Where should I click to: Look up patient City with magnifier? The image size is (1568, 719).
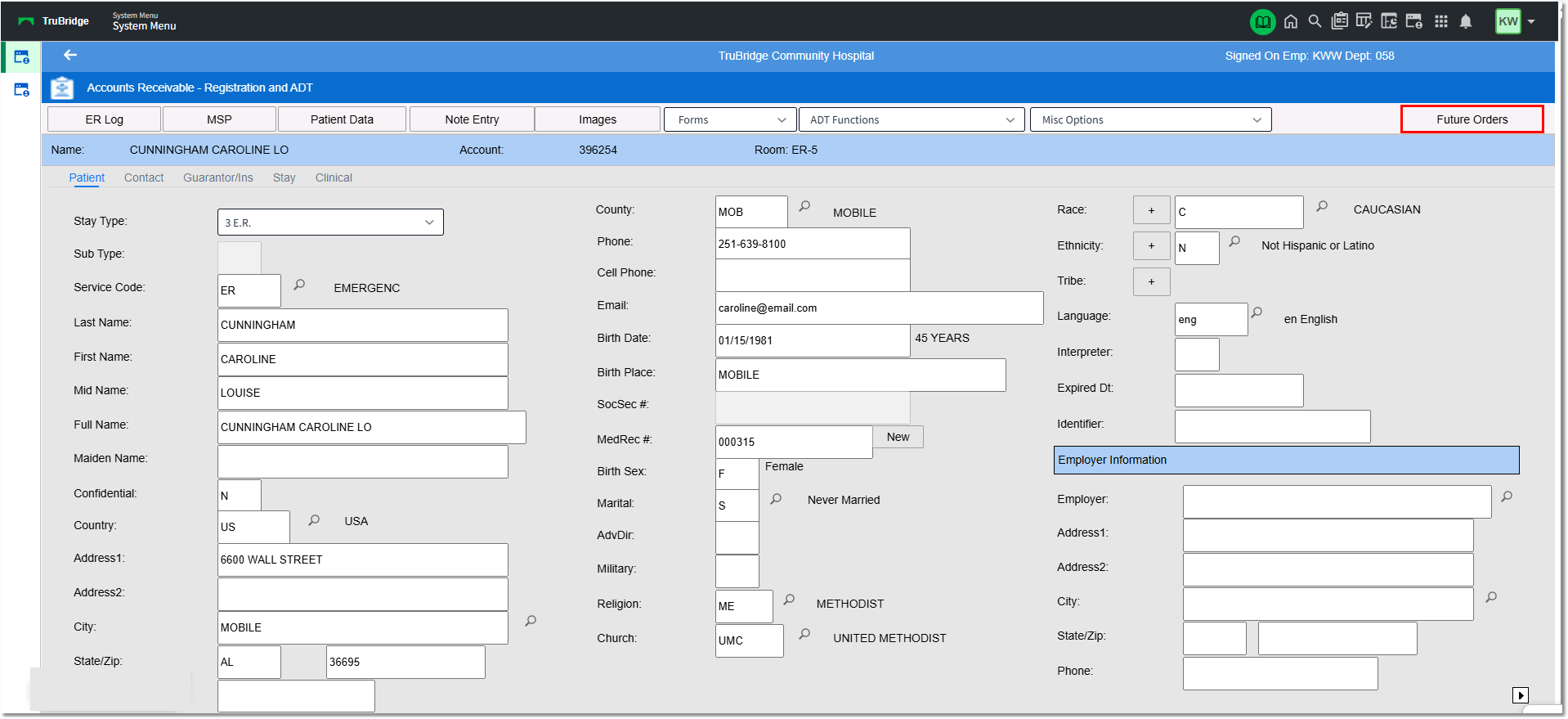531,621
